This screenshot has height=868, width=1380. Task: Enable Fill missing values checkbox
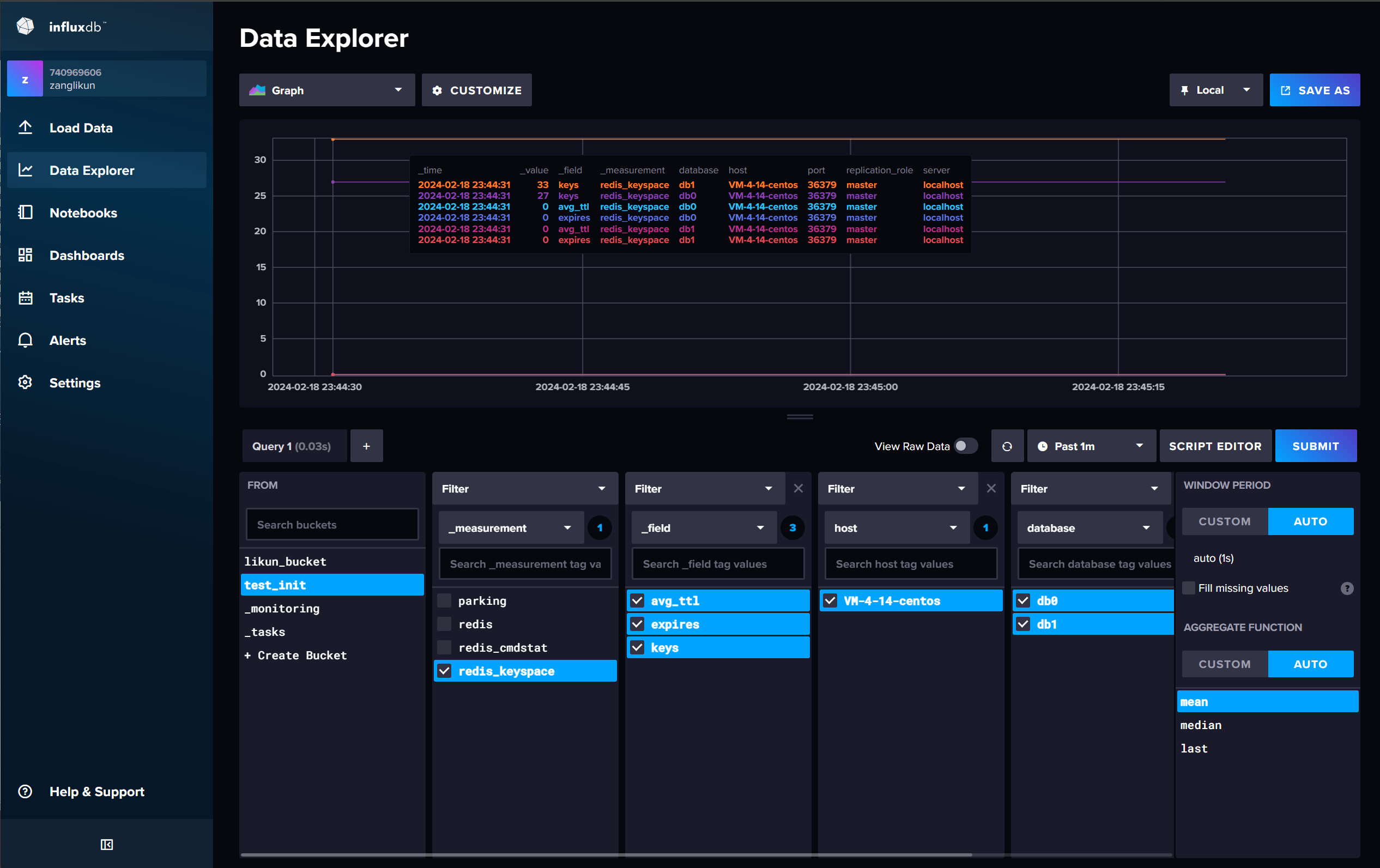[1189, 588]
